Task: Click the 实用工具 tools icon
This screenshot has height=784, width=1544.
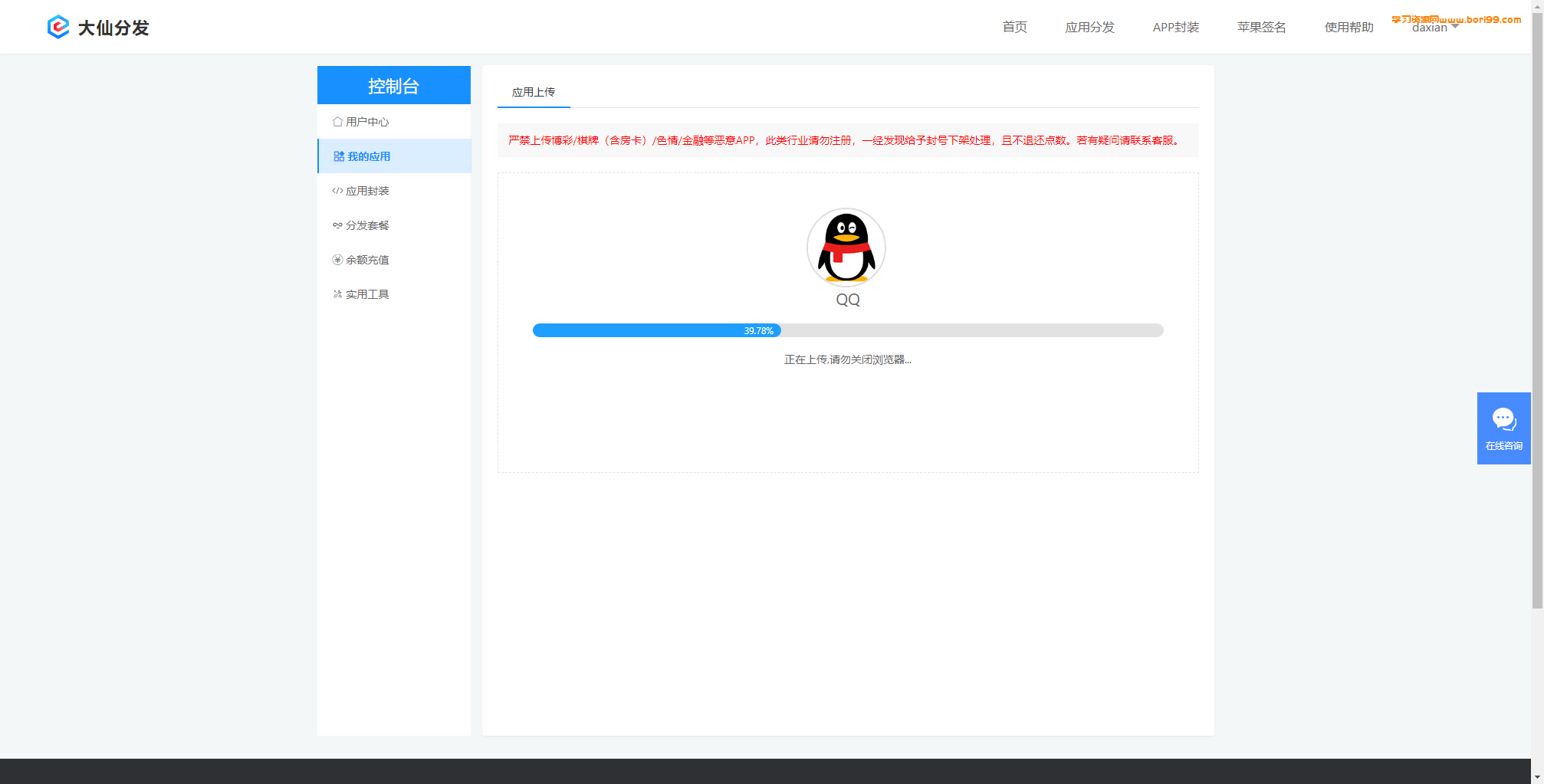Action: 337,294
